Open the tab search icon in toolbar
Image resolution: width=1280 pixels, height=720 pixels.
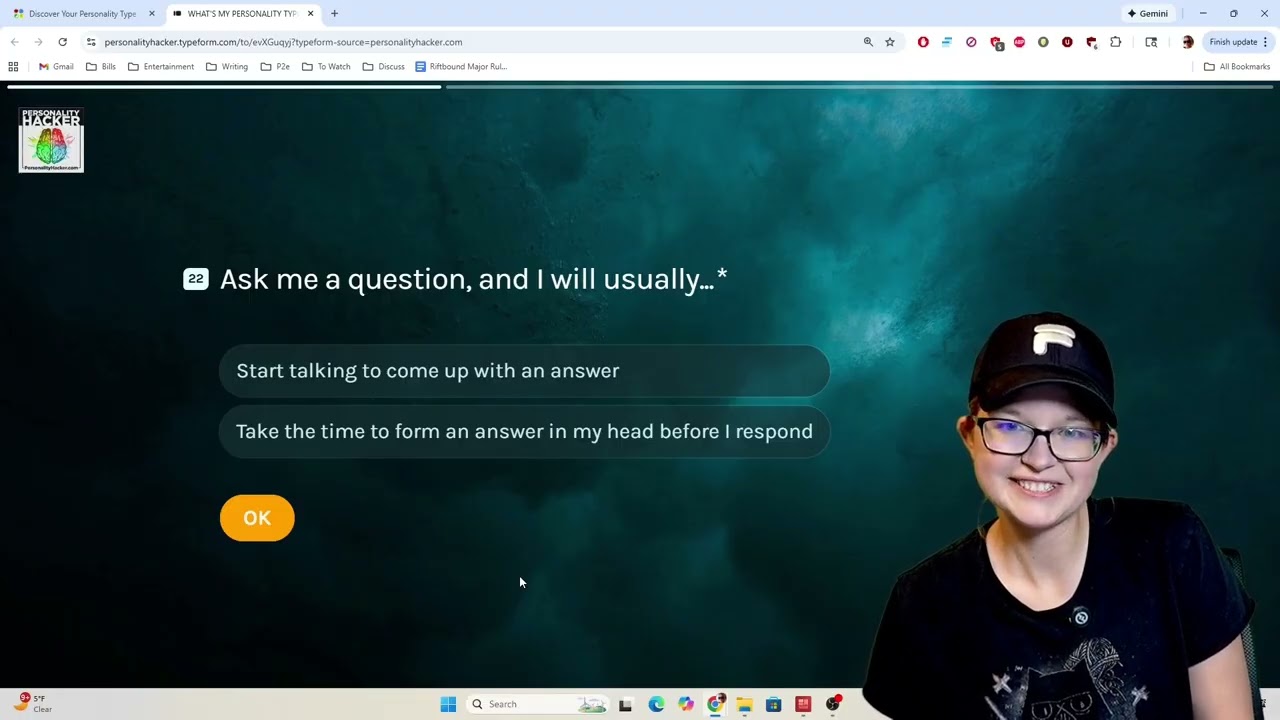click(x=1151, y=42)
